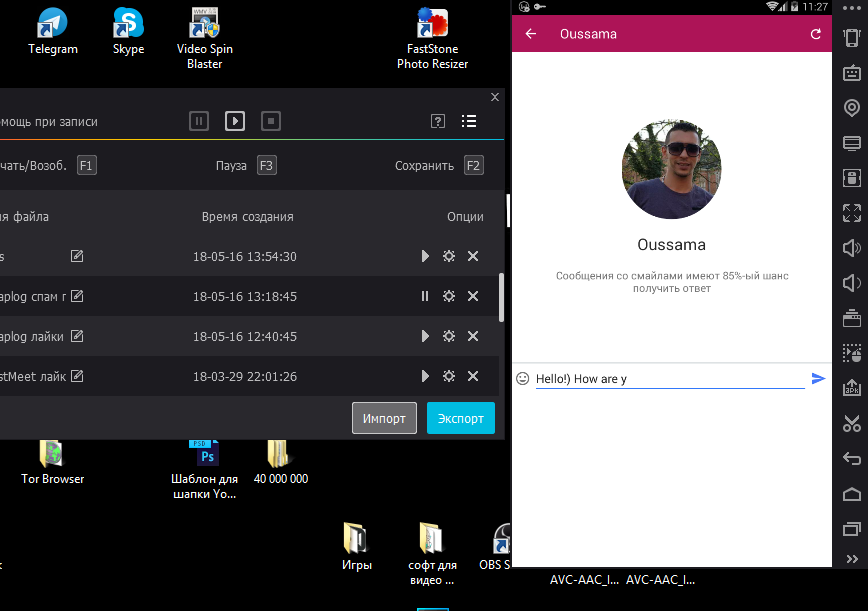Tap the refresh icon in chat header
The height and width of the screenshot is (611, 868).
[x=816, y=34]
